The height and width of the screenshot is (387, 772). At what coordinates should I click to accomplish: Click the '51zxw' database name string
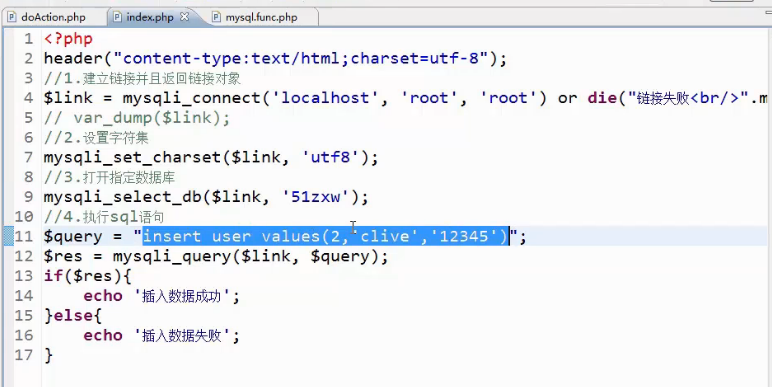coord(315,197)
